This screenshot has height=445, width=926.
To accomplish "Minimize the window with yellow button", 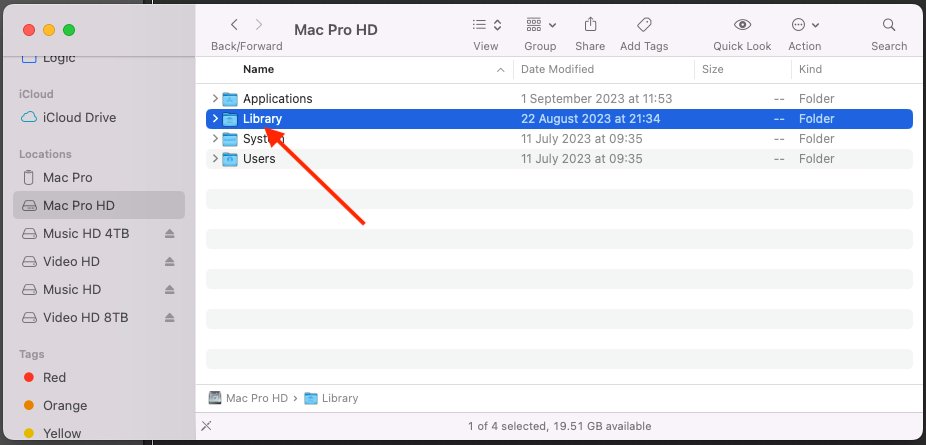I will coord(49,30).
